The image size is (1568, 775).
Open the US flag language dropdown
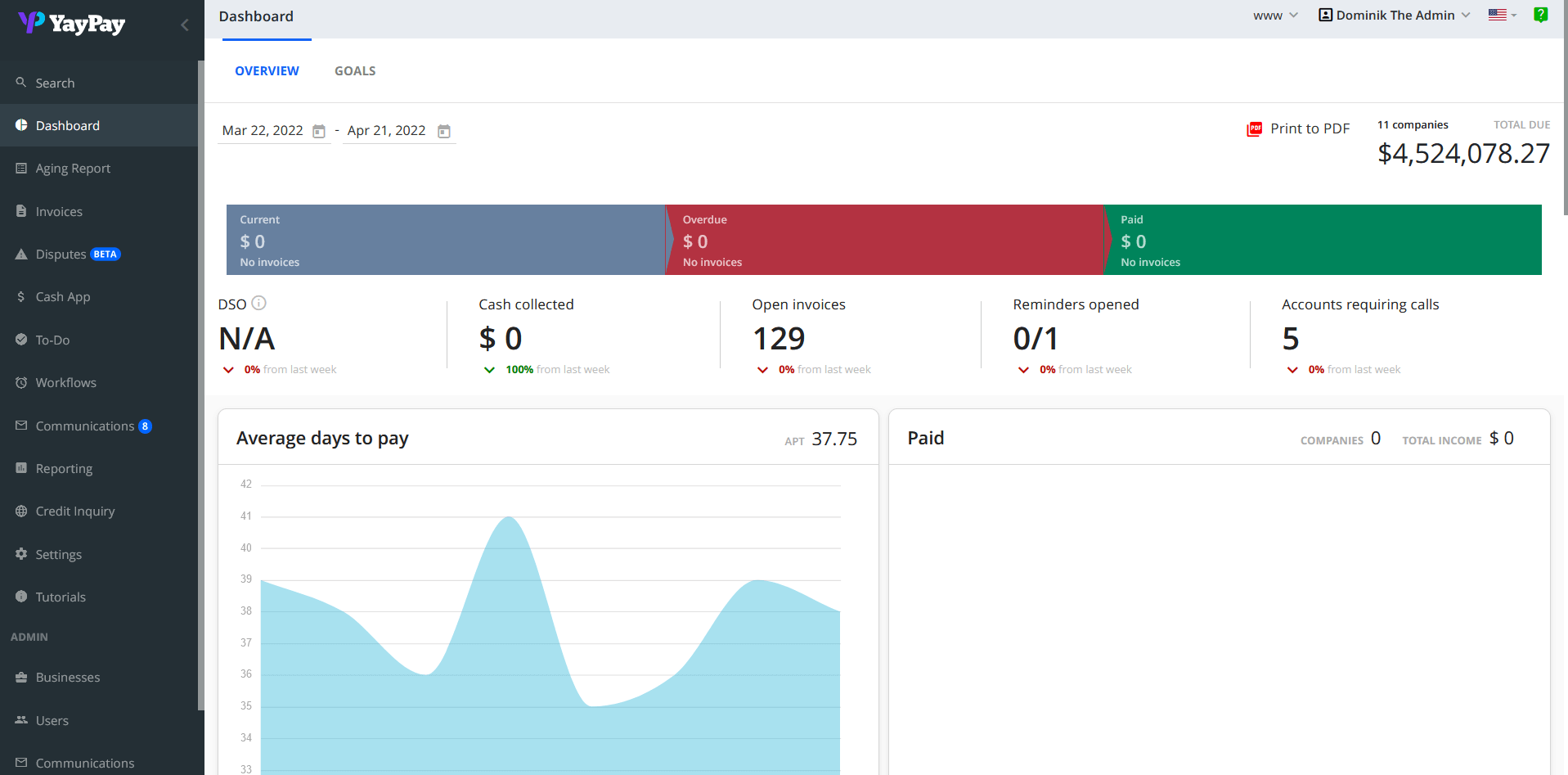[1503, 15]
